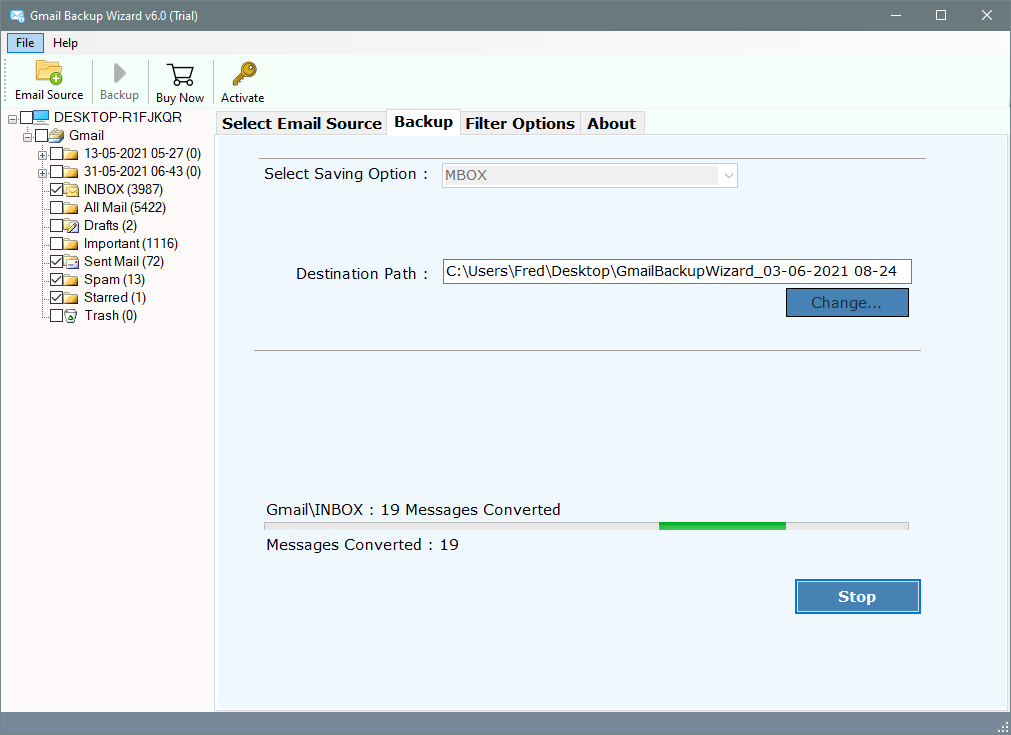1011x735 pixels.
Task: Click the All Mail folder icon
Action: click(x=71, y=208)
